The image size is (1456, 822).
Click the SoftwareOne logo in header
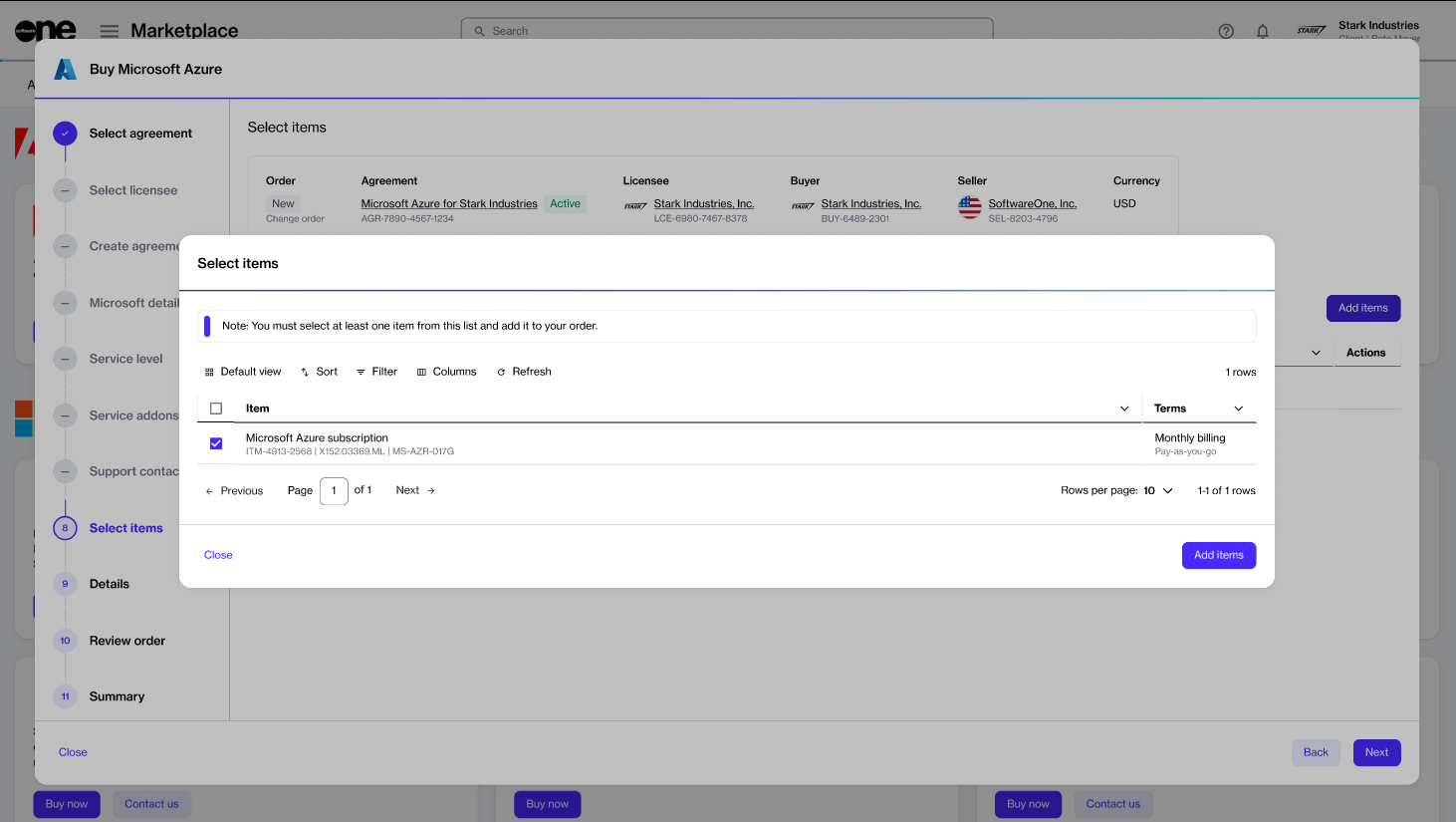46,30
